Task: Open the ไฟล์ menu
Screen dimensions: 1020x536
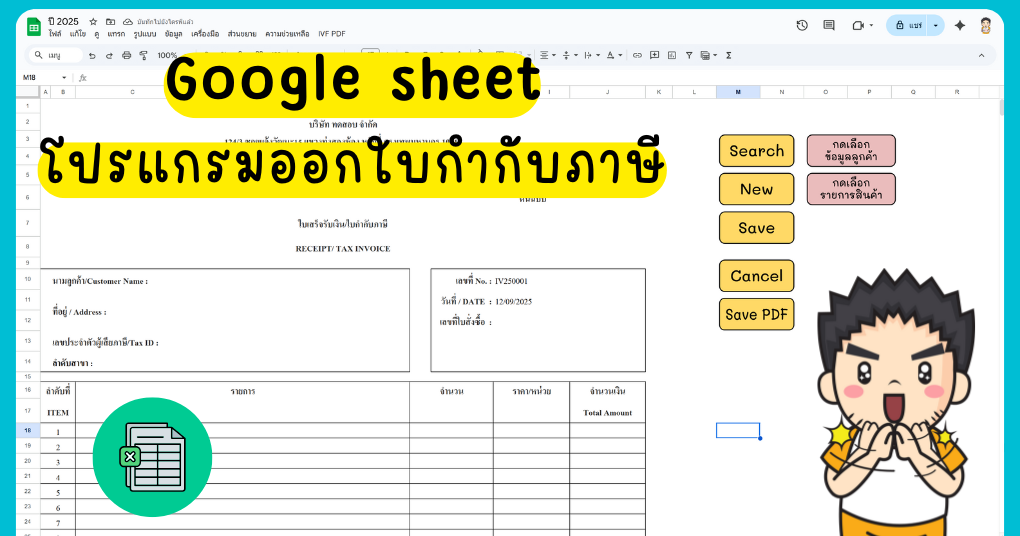Action: (x=55, y=34)
